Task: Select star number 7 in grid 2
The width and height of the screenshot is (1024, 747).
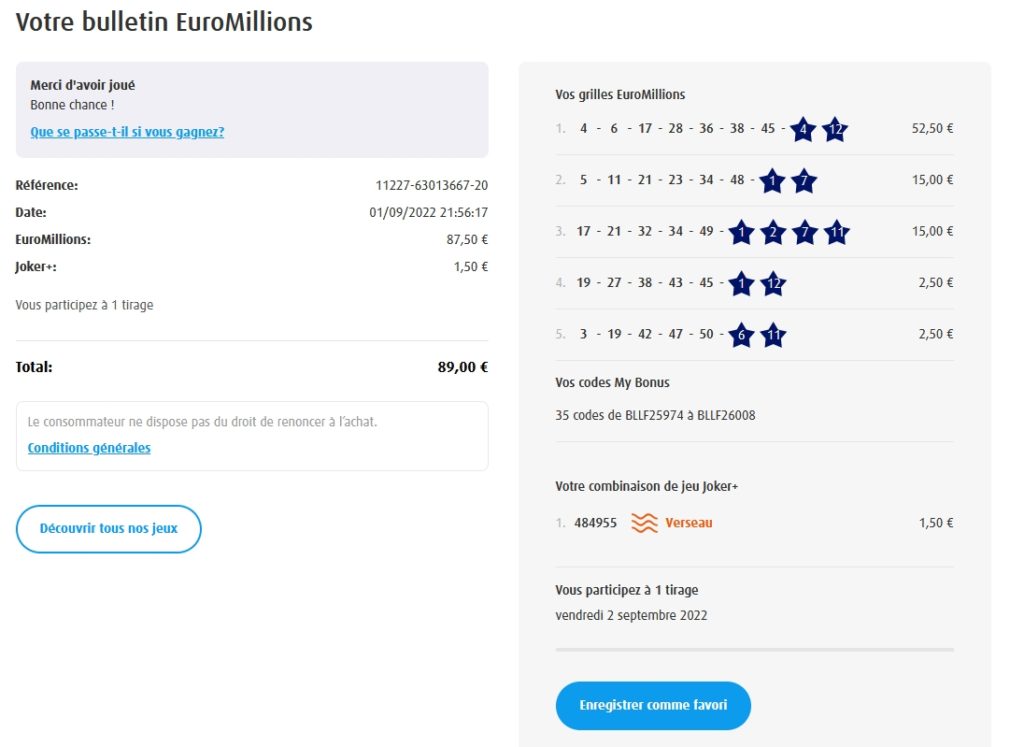Action: [804, 181]
